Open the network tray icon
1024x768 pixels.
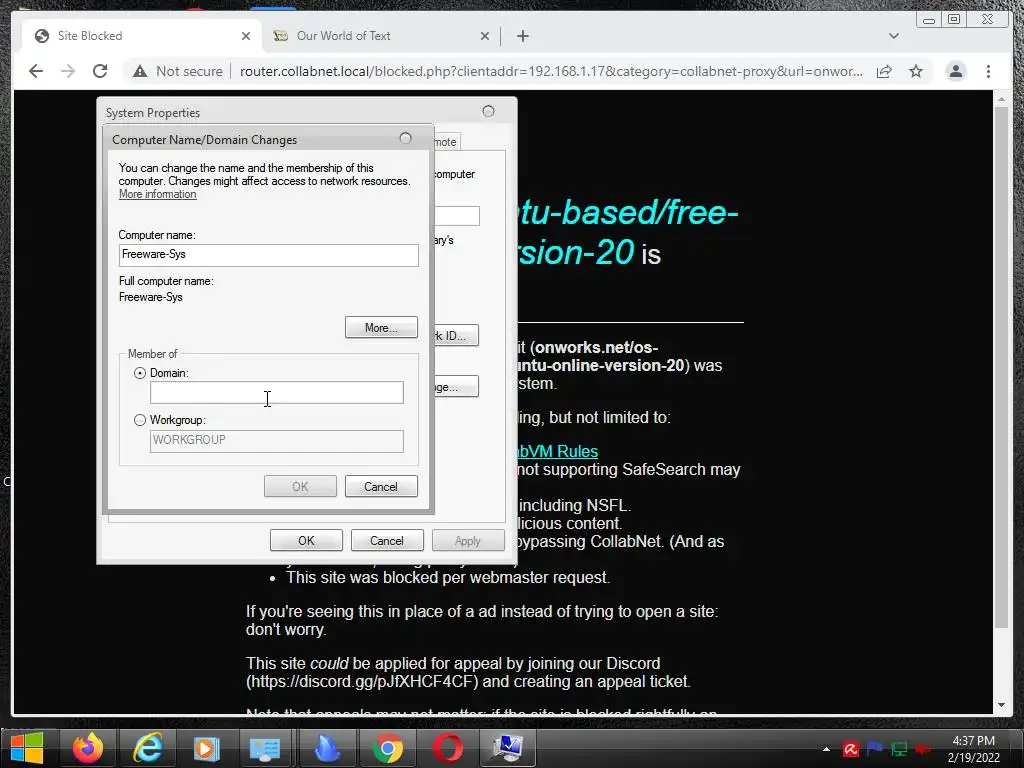[899, 749]
